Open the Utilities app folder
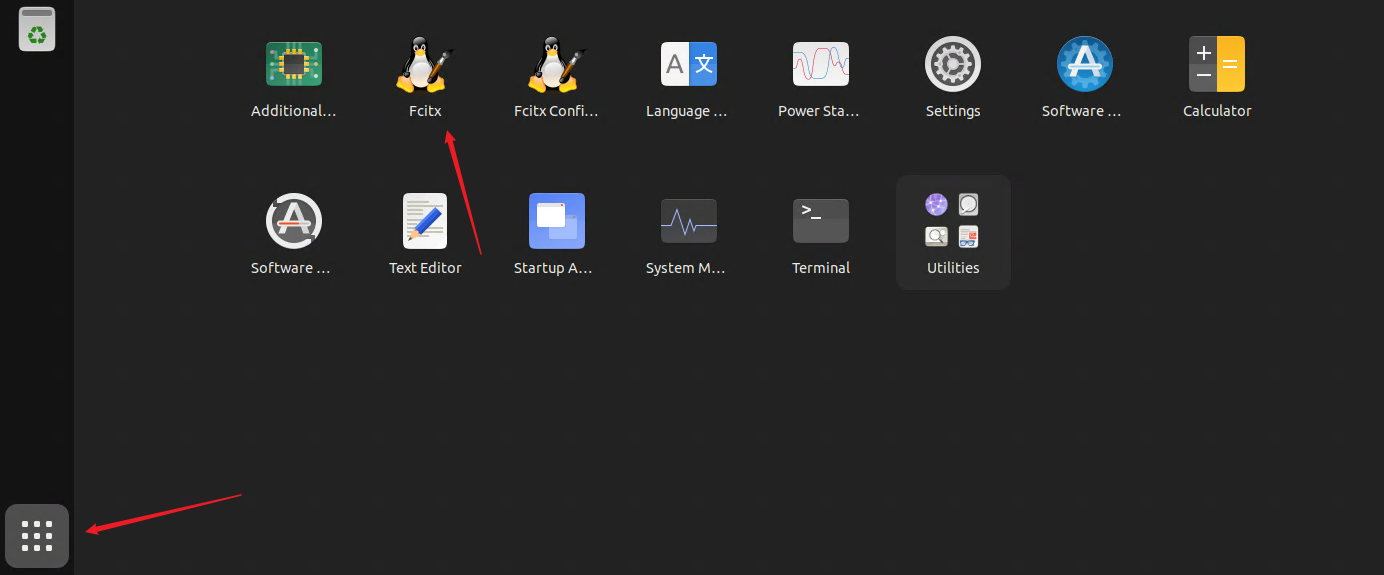The width and height of the screenshot is (1384, 575). coord(953,232)
